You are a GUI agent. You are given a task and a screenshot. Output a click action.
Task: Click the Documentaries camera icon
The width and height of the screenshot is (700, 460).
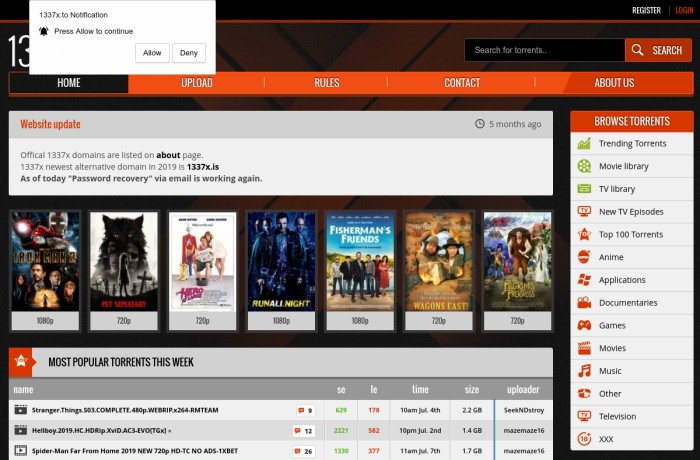tap(584, 302)
